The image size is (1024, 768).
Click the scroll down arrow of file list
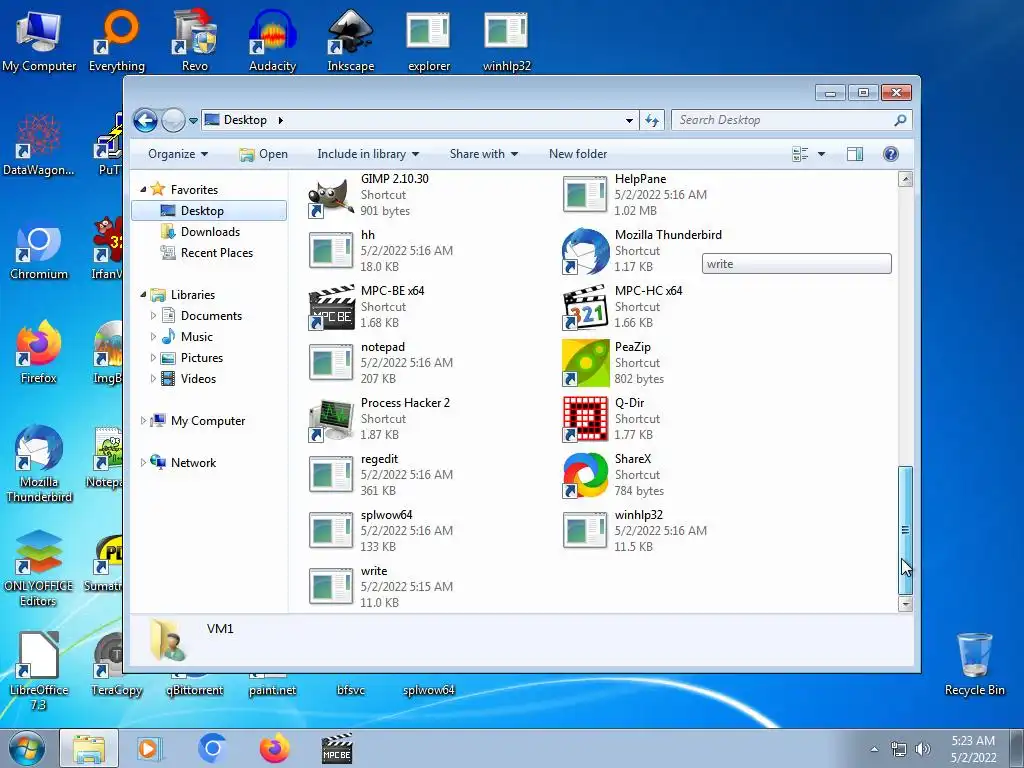coord(905,604)
